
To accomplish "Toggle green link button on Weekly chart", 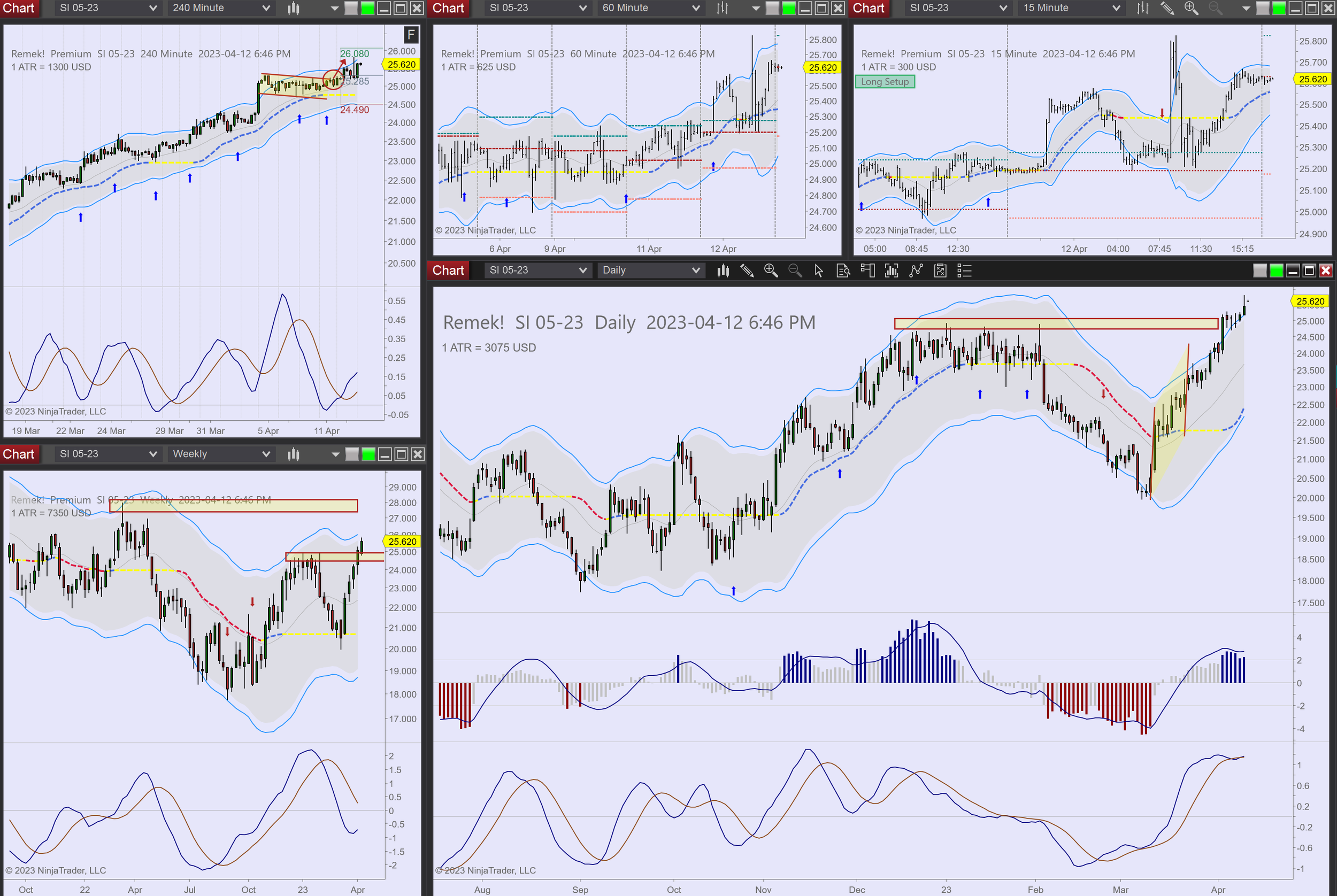I will click(368, 454).
